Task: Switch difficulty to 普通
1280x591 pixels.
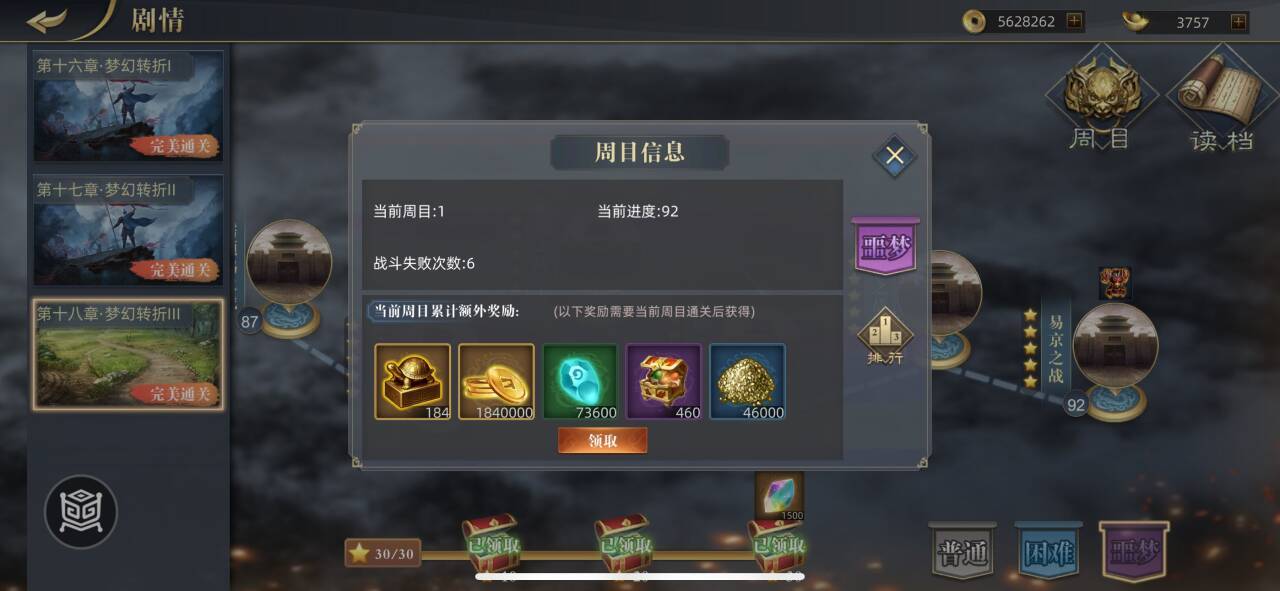Action: click(x=962, y=551)
